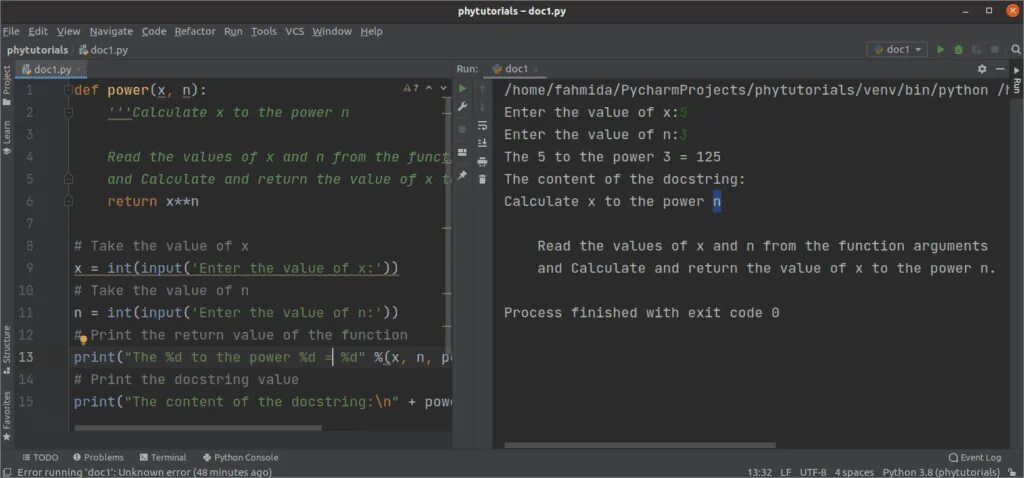
Task: Rerun doc1 from Run panel green arrow
Action: (x=462, y=88)
